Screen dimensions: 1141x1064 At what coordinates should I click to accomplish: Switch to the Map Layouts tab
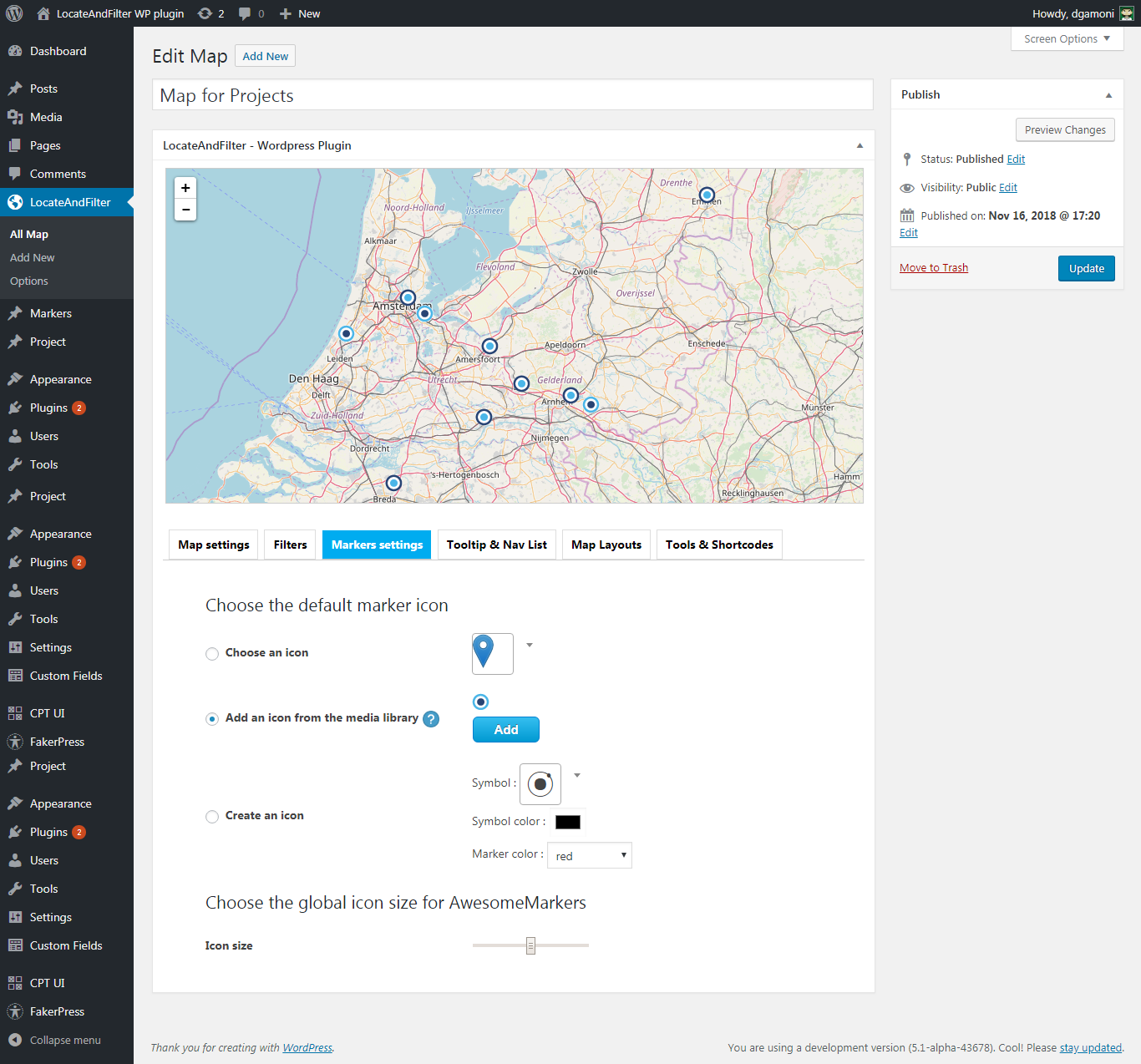point(606,545)
